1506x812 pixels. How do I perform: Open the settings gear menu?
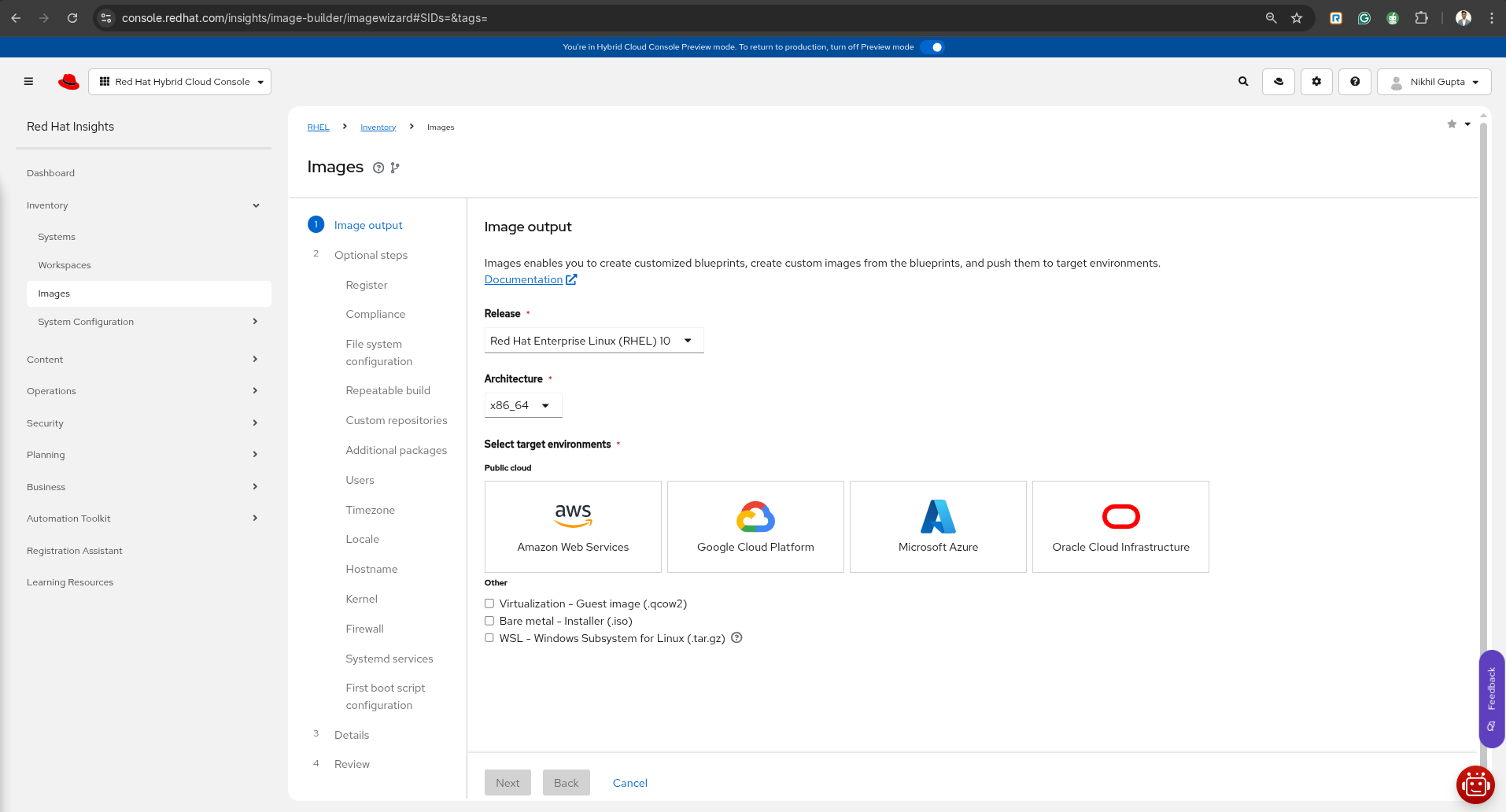pos(1316,82)
